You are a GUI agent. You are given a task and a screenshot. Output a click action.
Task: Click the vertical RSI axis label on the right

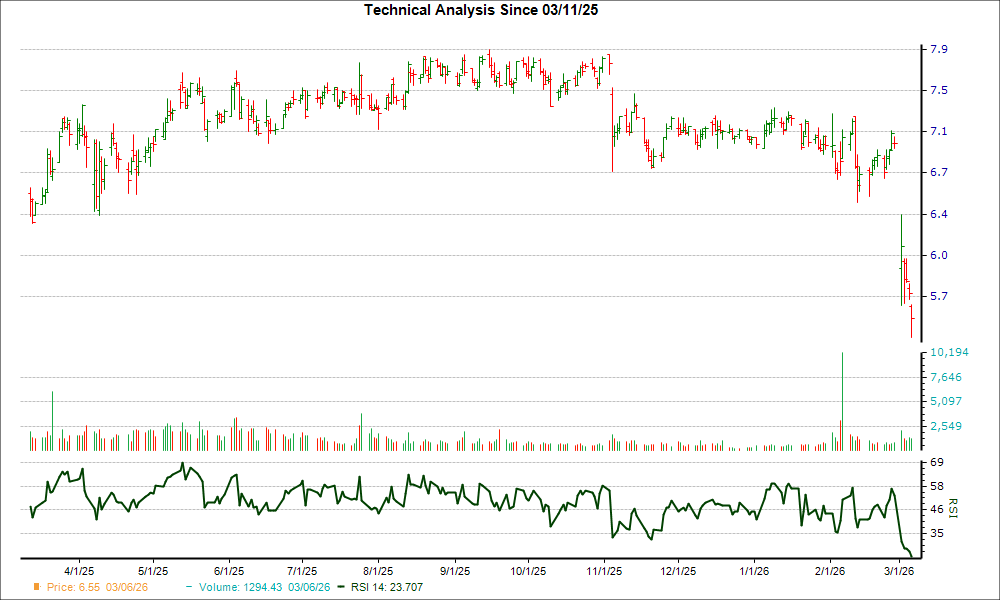(953, 506)
